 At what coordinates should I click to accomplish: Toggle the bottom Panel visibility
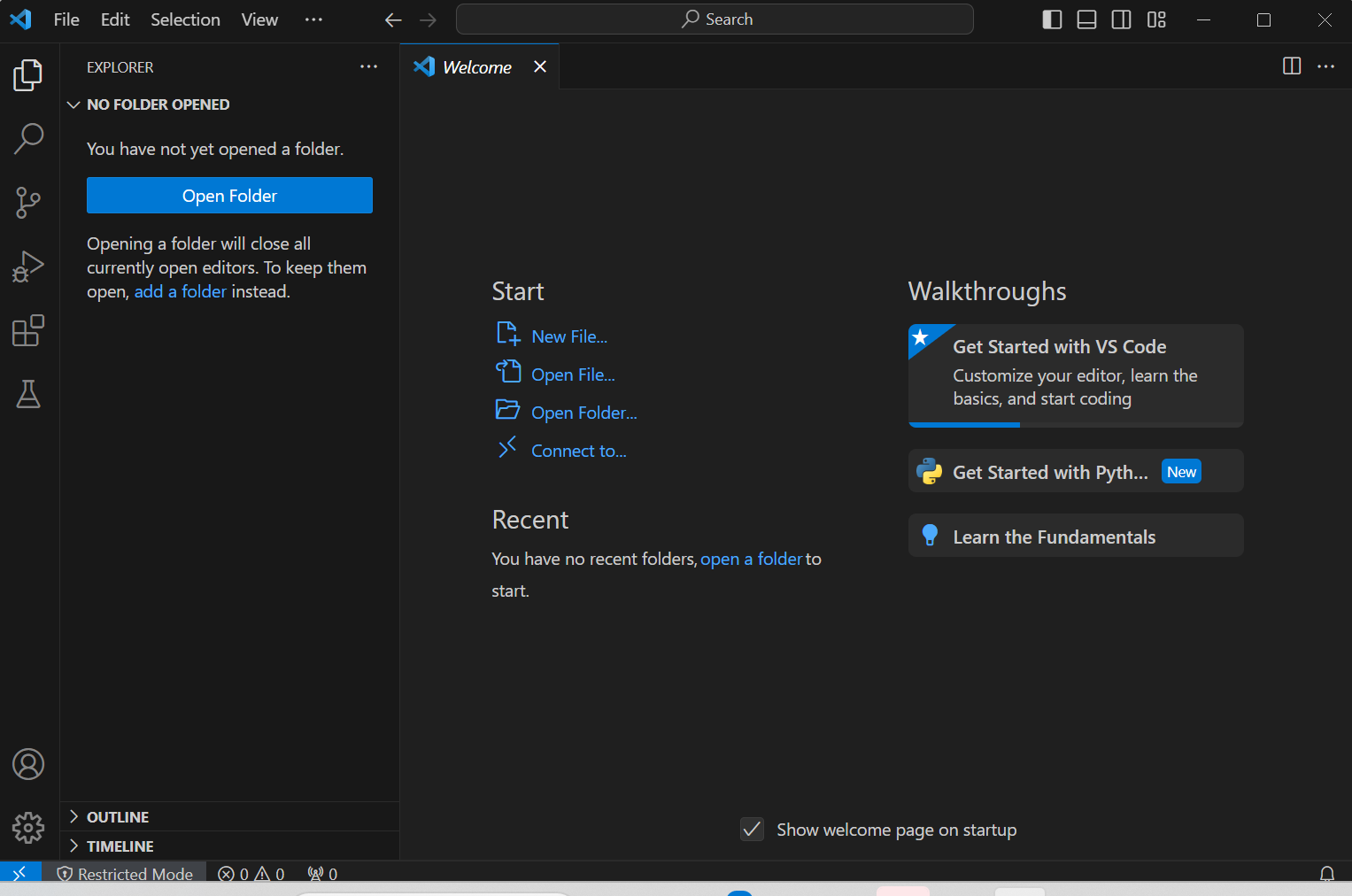click(1086, 19)
